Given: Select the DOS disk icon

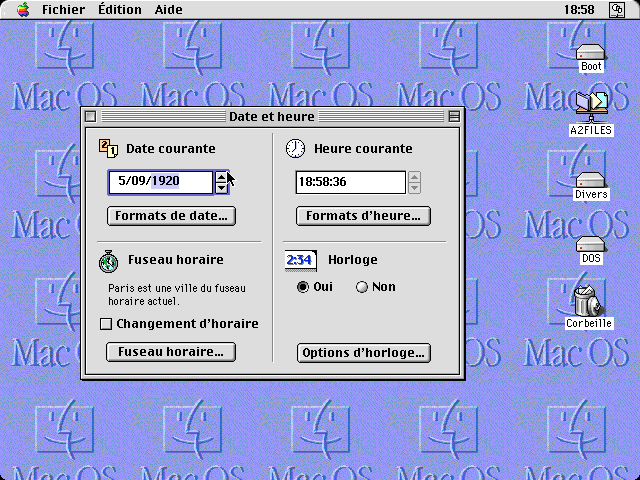Looking at the screenshot, I should [591, 245].
